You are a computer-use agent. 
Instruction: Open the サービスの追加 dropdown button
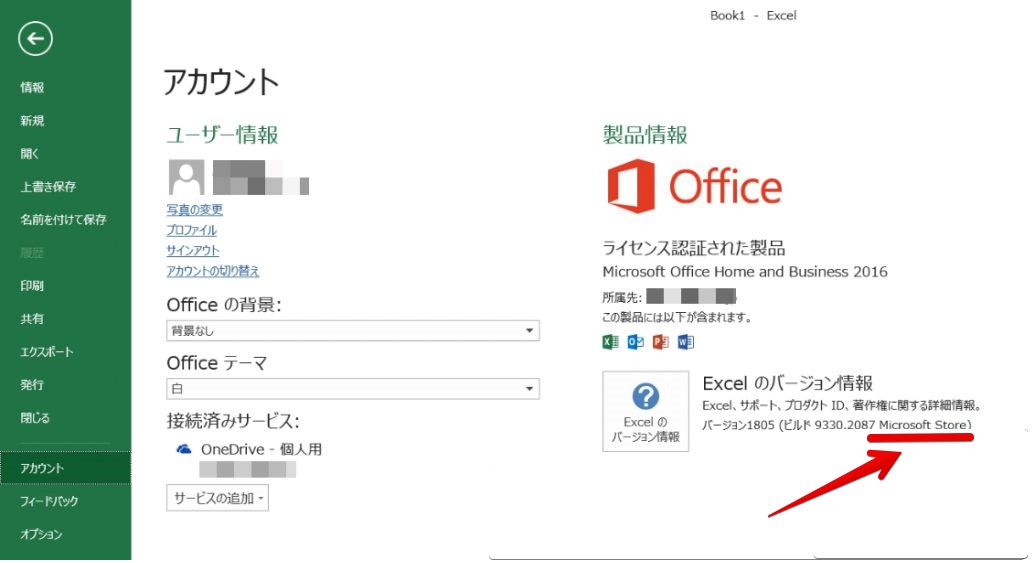coord(217,498)
